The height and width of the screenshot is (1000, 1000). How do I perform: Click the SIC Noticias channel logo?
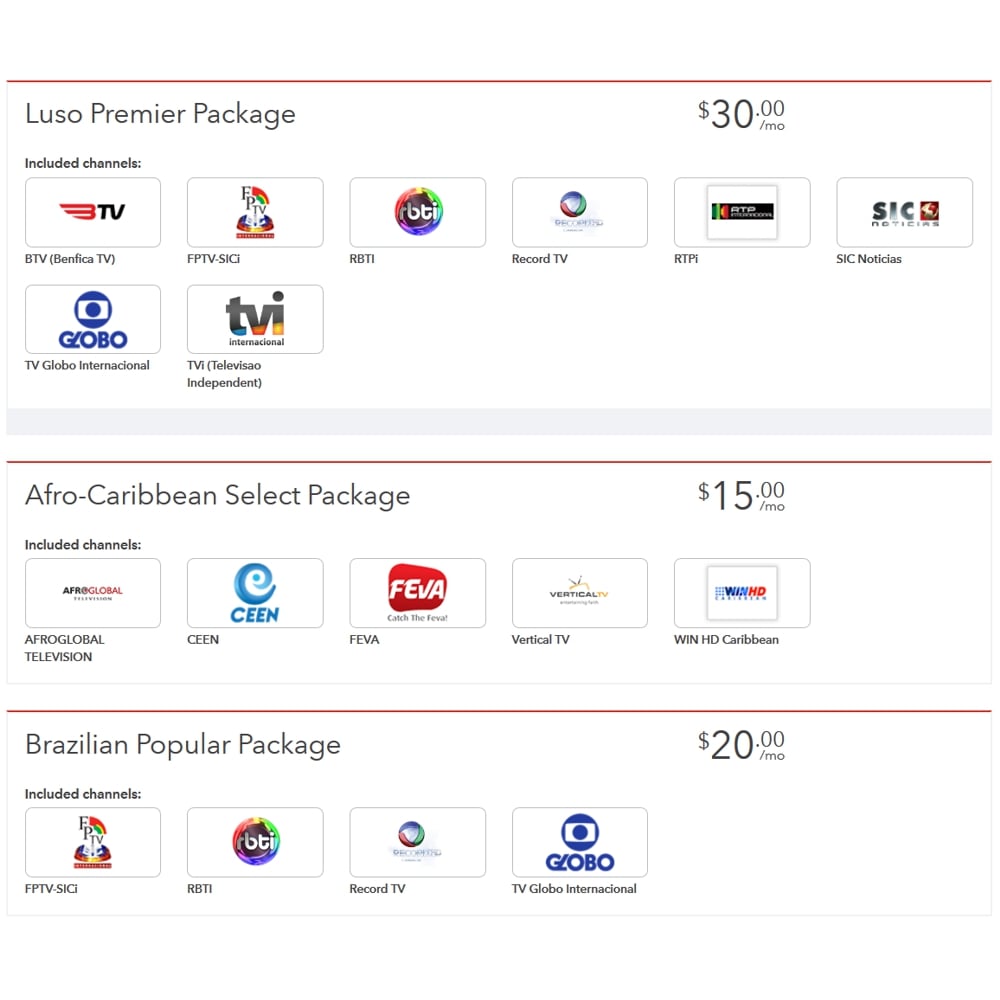point(904,212)
